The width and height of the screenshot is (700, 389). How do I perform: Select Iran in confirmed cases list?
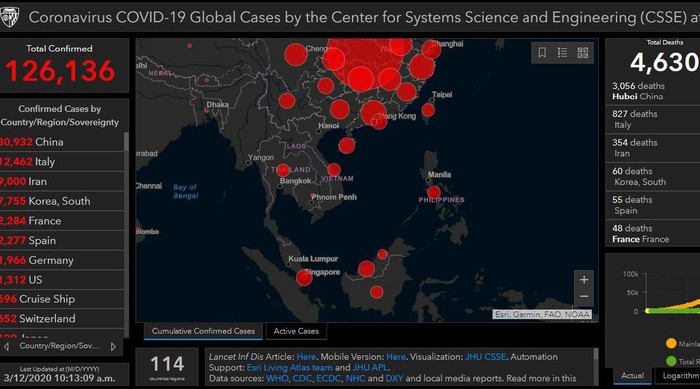[62, 181]
